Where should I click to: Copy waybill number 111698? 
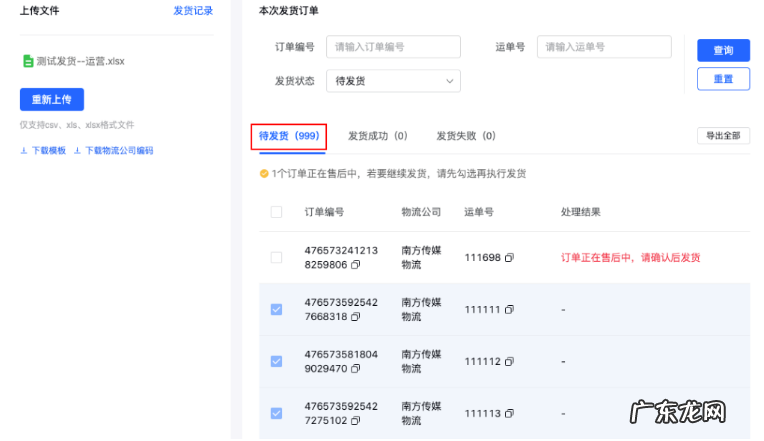[509, 257]
